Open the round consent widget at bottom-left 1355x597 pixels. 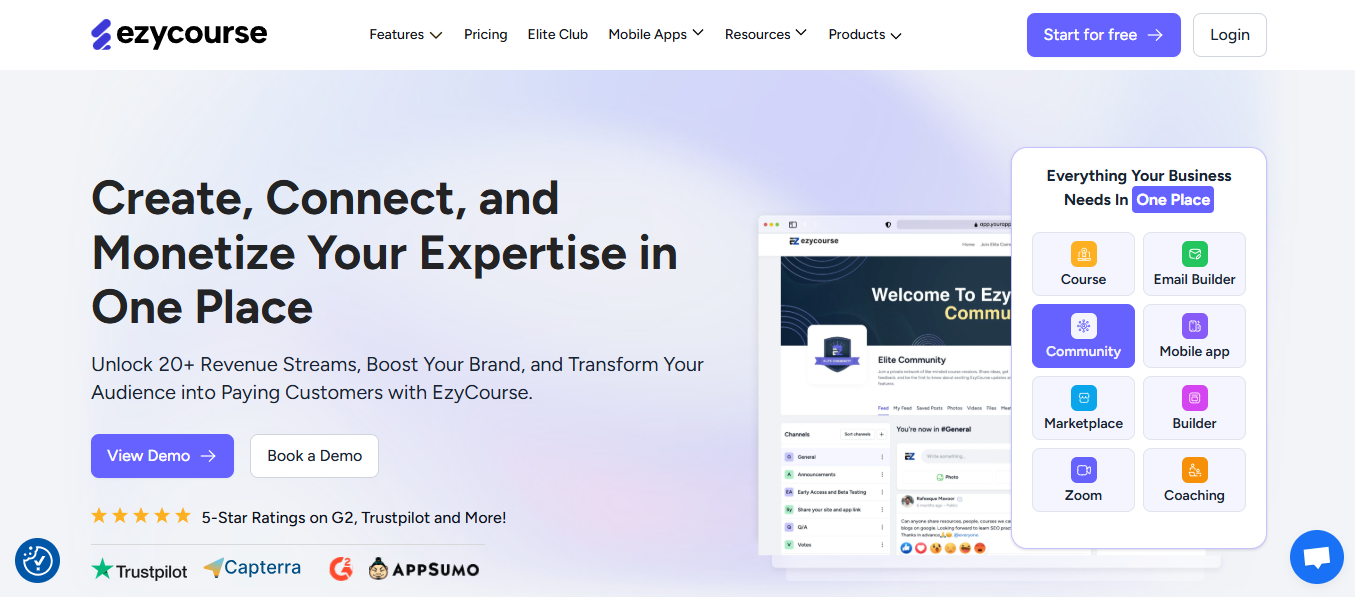38,561
